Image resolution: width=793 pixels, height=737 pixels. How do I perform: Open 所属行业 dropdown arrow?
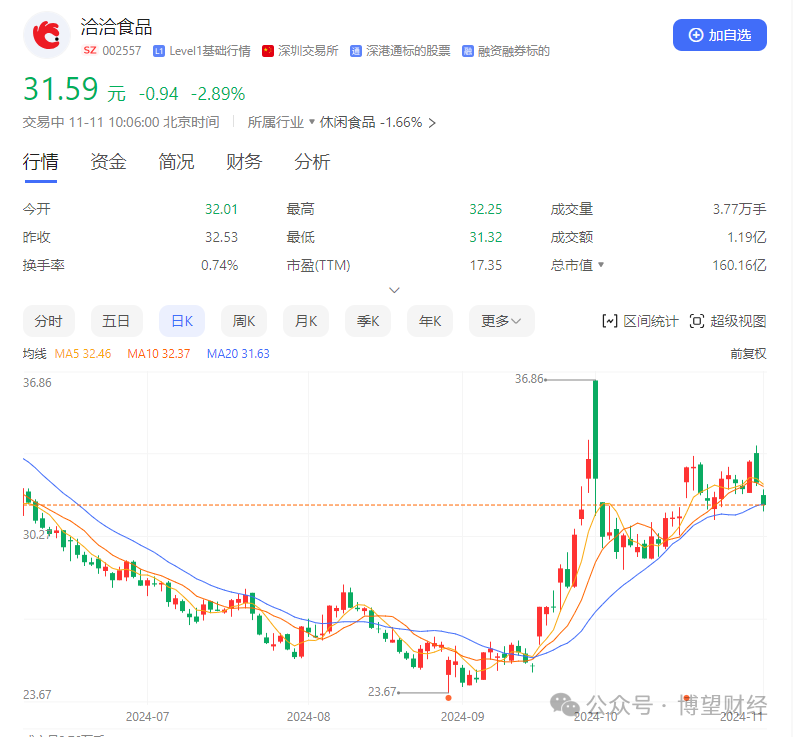click(312, 121)
